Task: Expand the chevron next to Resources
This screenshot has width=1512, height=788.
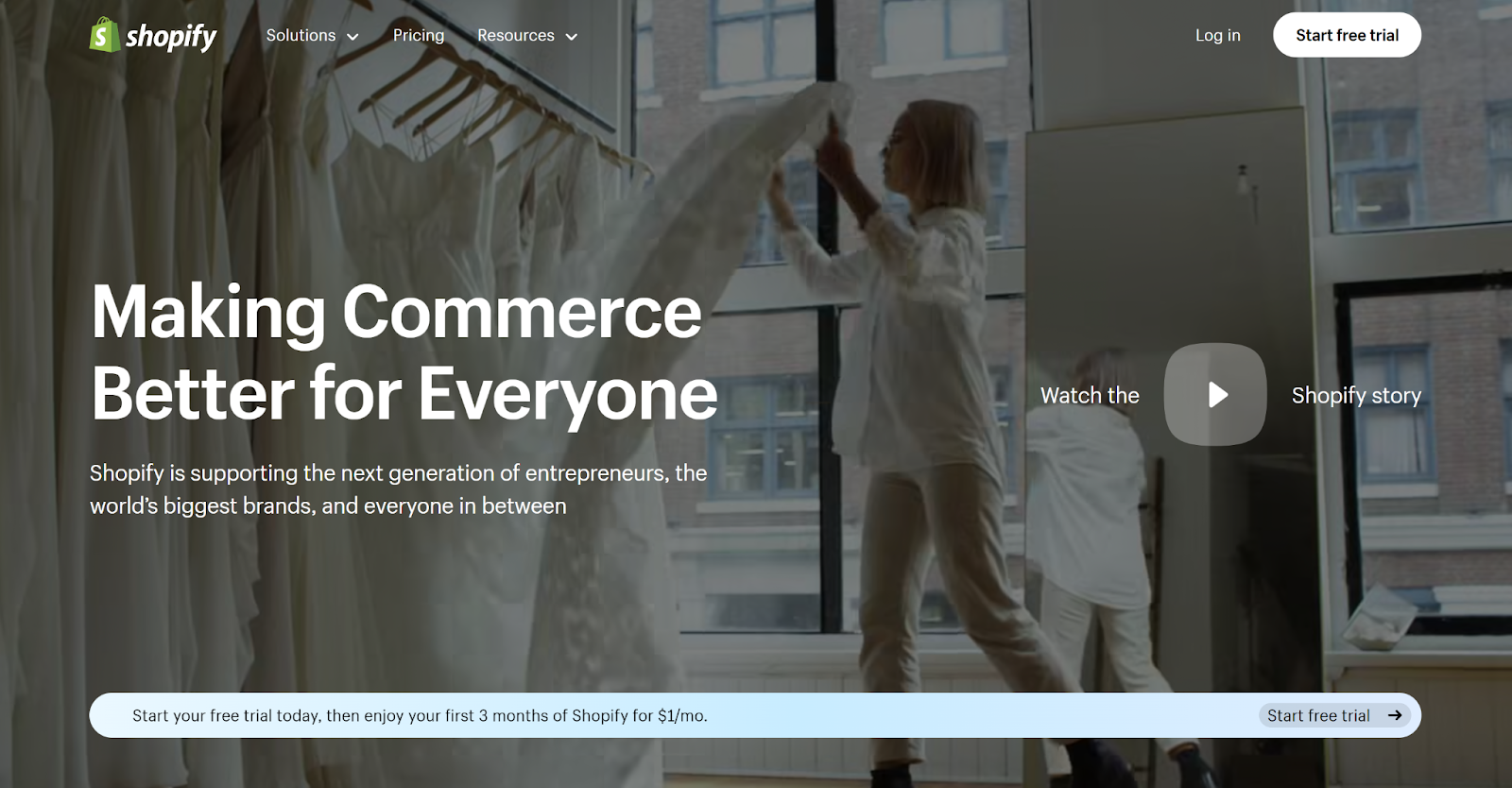Action: [x=571, y=37]
